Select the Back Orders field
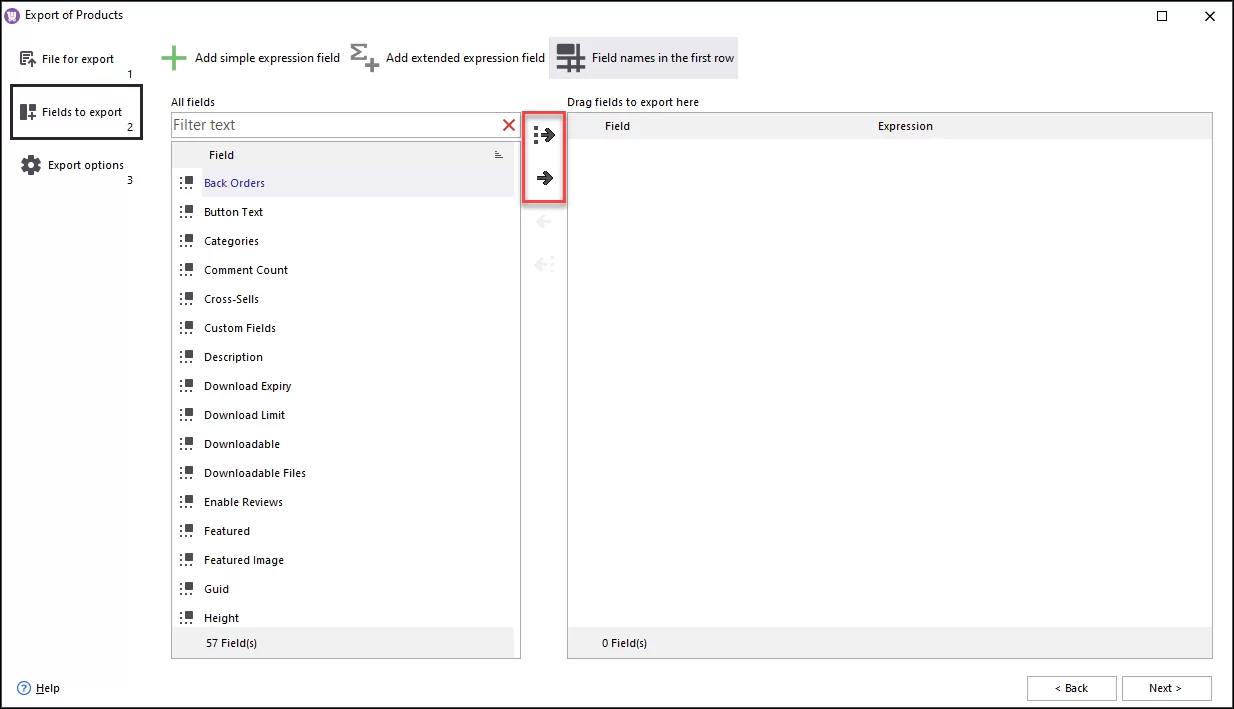 click(234, 183)
